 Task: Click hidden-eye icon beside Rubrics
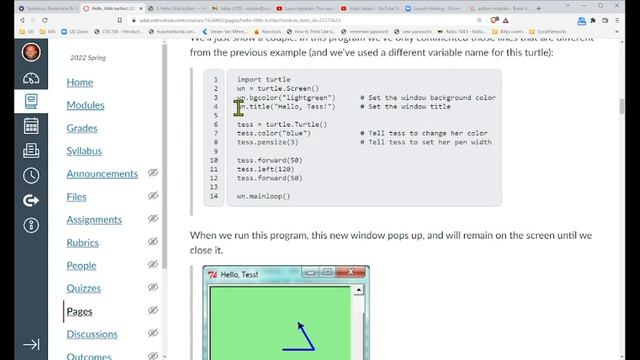153,241
